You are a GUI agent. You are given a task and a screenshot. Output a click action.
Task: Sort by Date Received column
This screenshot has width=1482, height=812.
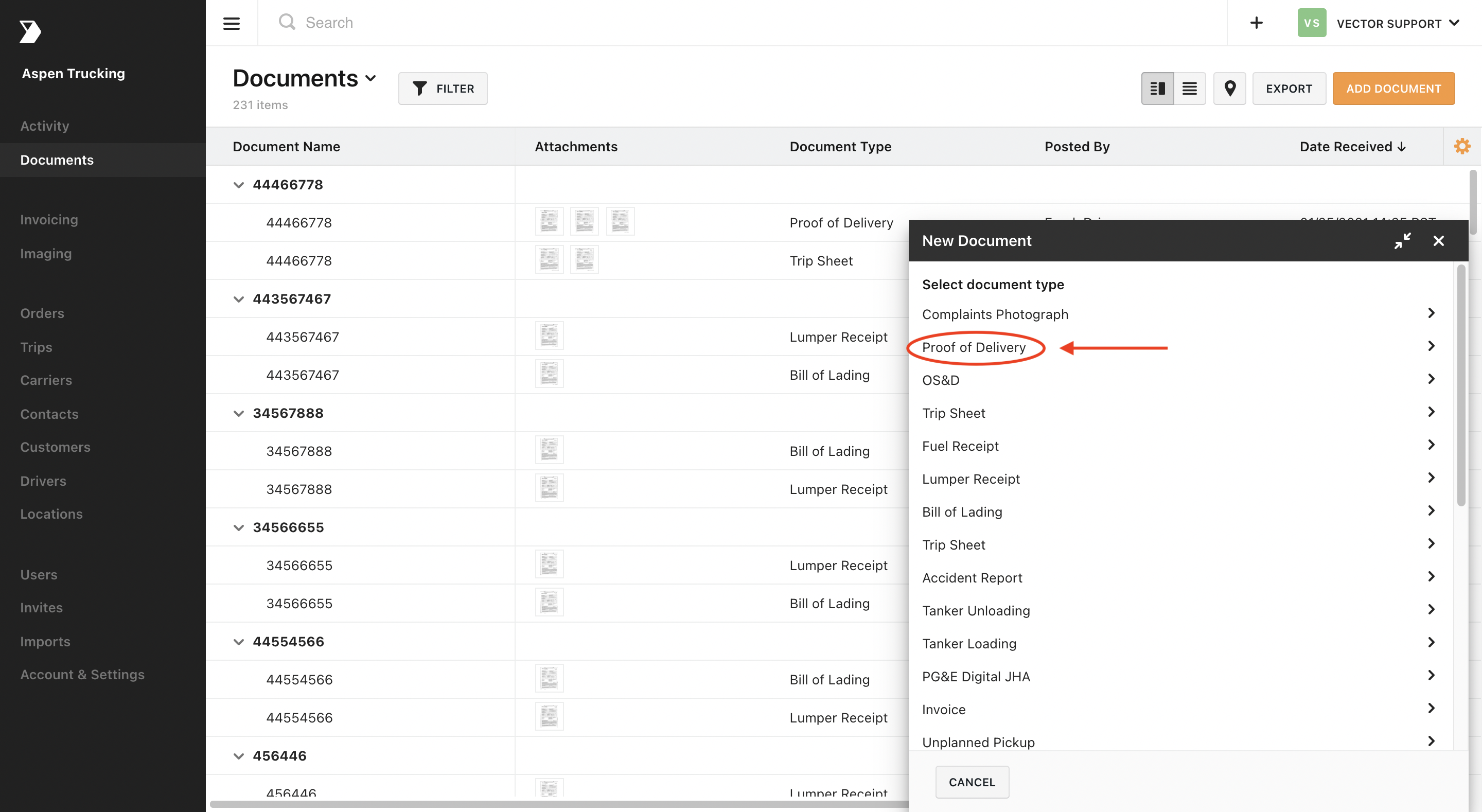[1352, 146]
